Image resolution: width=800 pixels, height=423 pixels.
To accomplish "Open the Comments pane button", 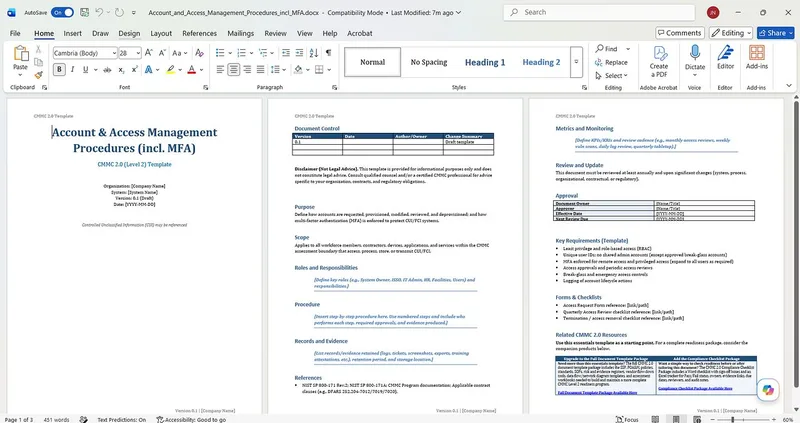I will (x=680, y=33).
